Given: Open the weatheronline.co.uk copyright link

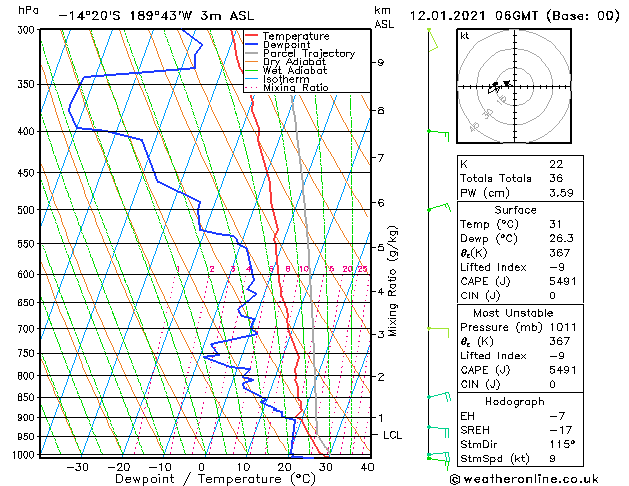Looking at the screenshot, I should [524, 479].
